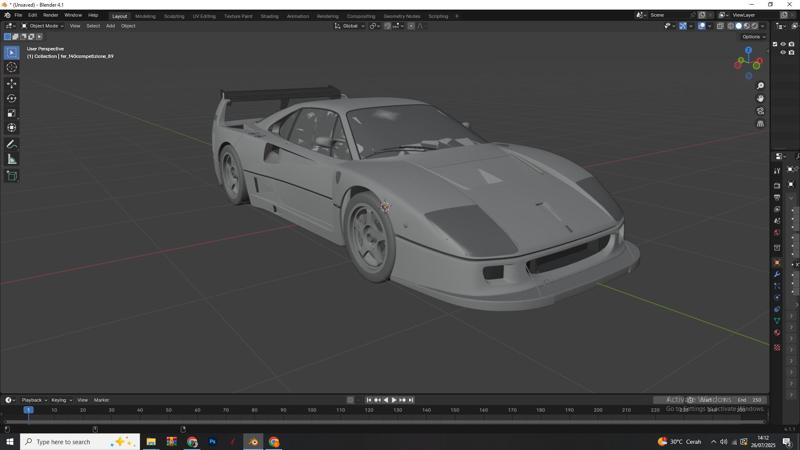Open the timeline Playback dropdown
Image resolution: width=800 pixels, height=450 pixels.
[x=34, y=400]
